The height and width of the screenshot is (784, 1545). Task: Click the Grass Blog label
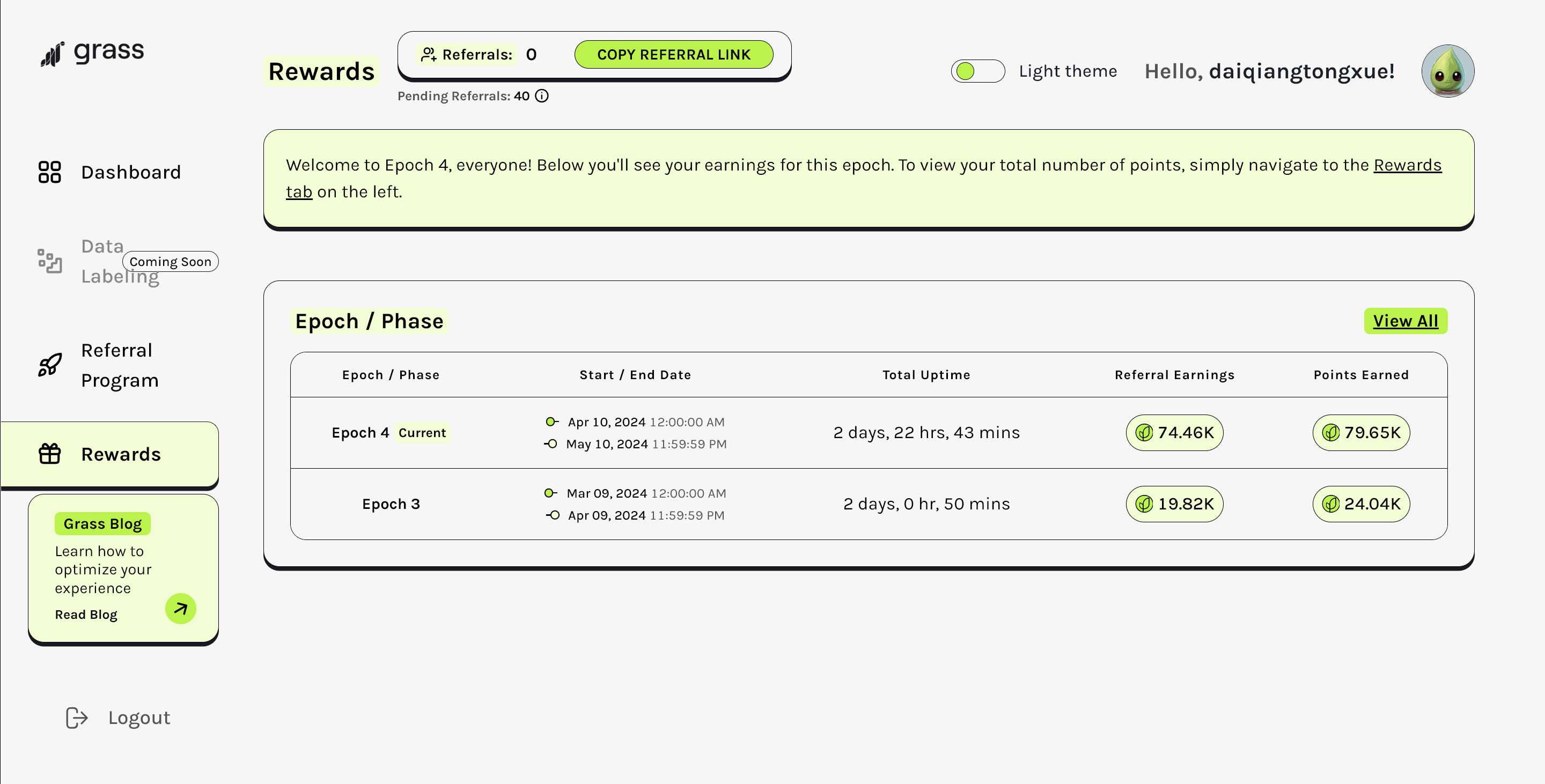coord(102,524)
